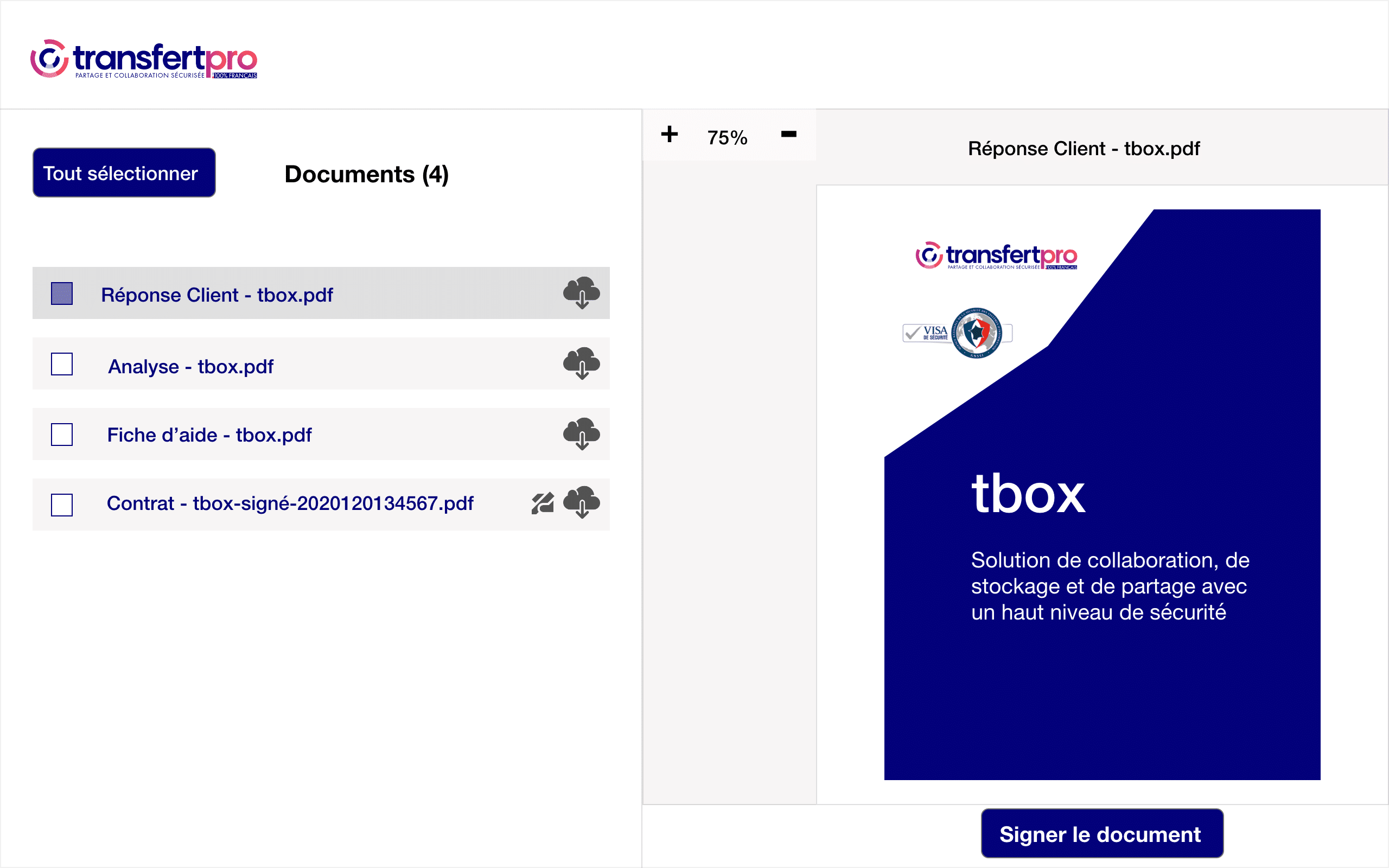Click the Tout sélectionner button

click(124, 173)
